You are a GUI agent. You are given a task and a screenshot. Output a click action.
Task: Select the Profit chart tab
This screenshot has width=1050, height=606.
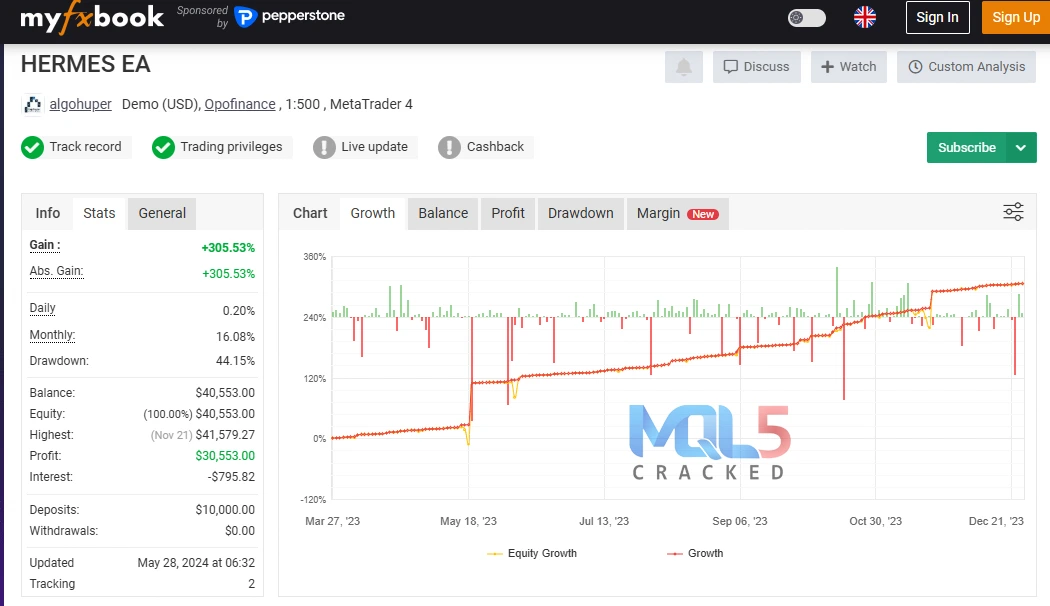(x=508, y=213)
